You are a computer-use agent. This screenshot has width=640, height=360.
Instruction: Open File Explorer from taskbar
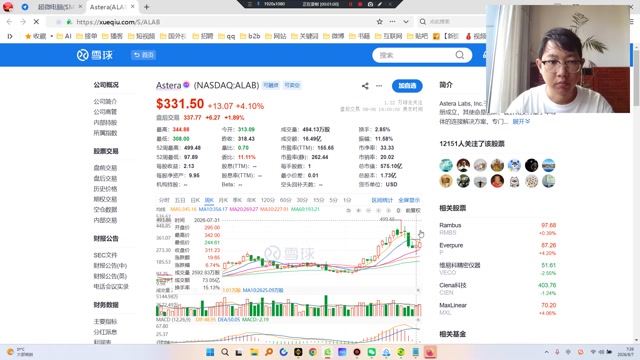[x=254, y=352]
